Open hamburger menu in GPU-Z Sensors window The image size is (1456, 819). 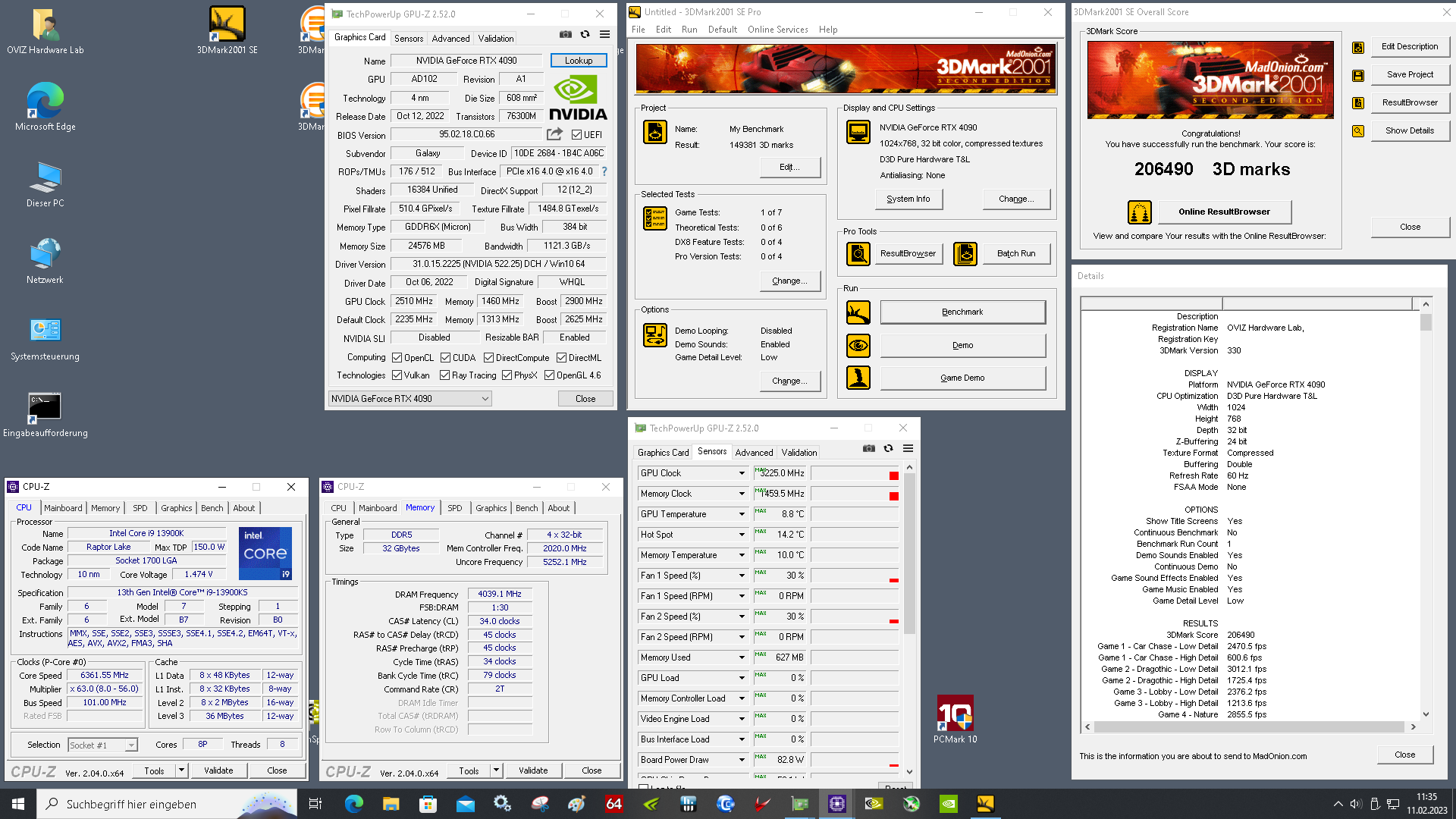[x=908, y=448]
